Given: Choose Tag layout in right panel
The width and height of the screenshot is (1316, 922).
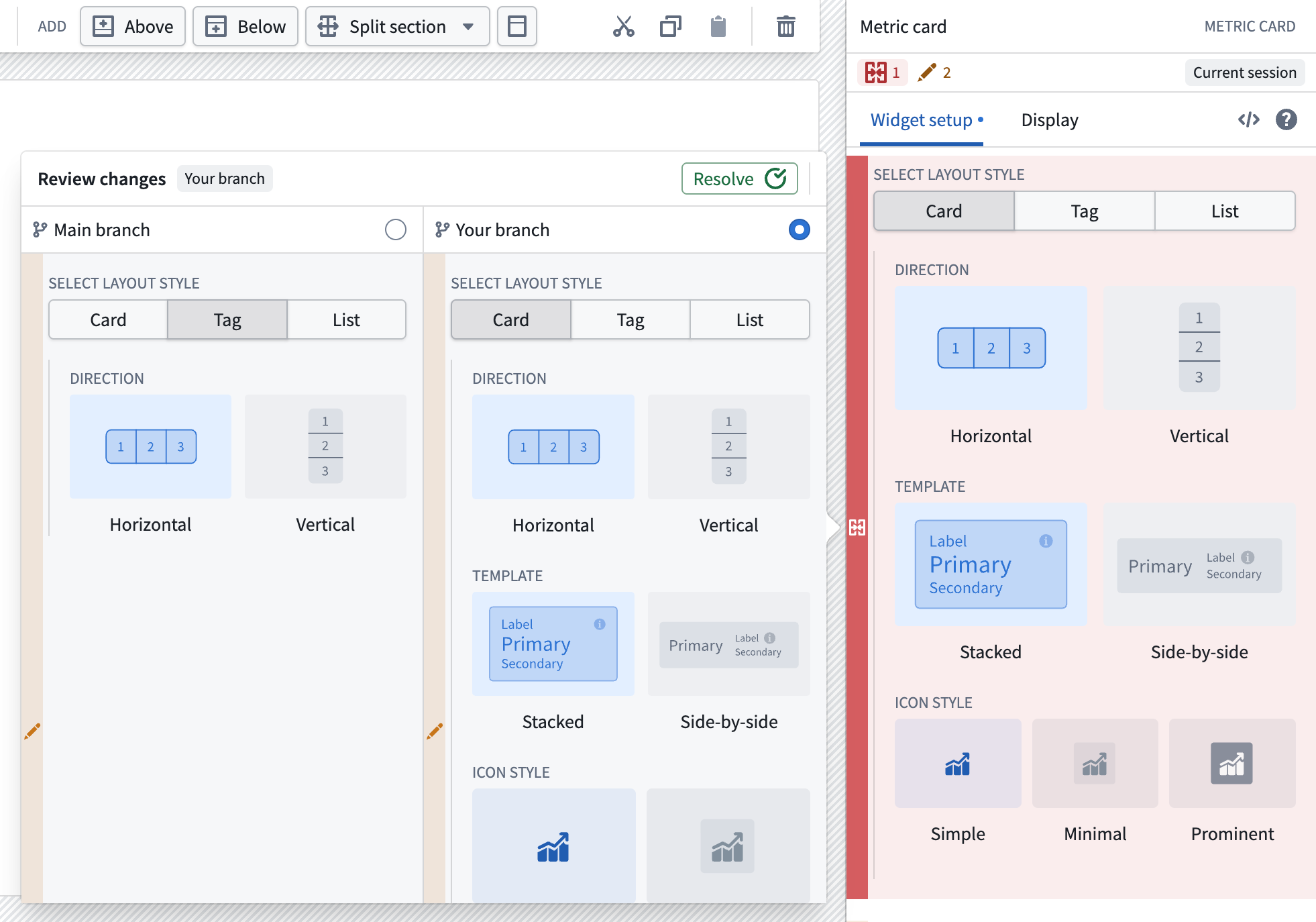Looking at the screenshot, I should pos(1084,211).
